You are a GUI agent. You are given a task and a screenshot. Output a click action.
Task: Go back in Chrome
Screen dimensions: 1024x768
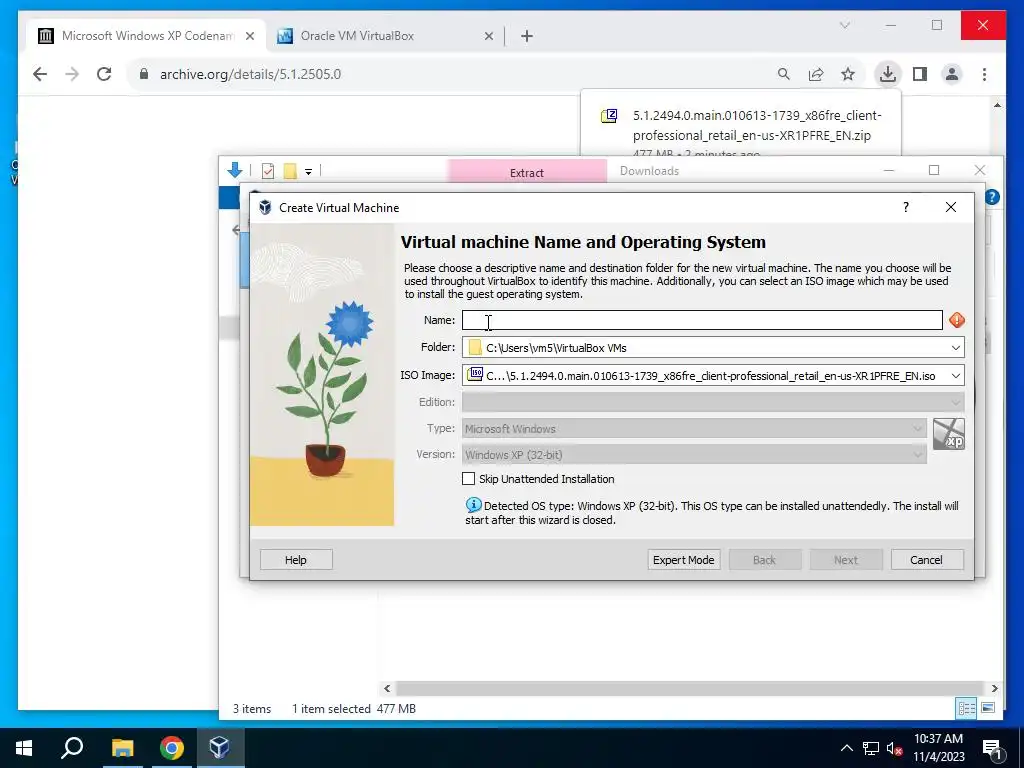tap(40, 74)
